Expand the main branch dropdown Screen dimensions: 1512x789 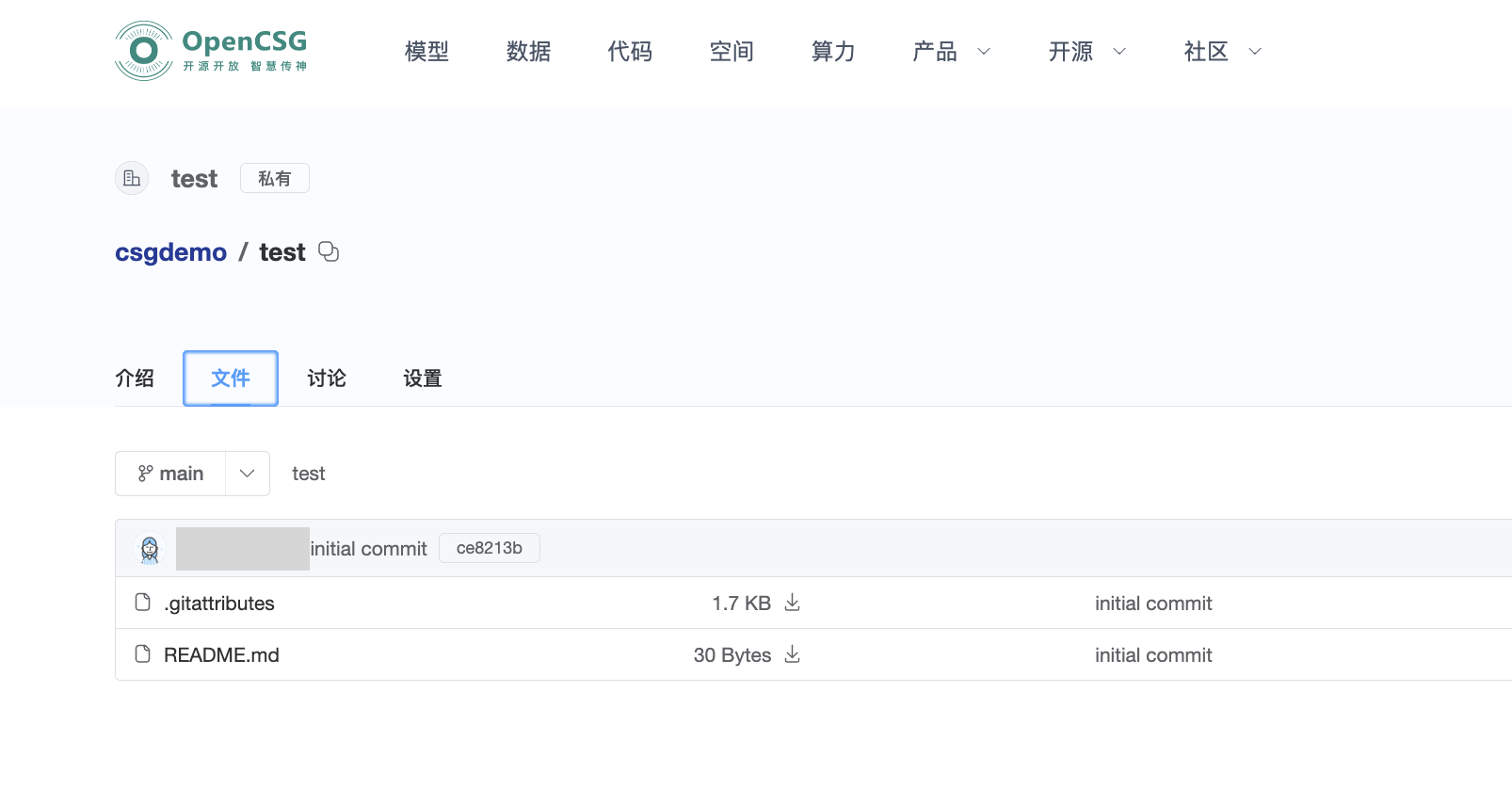pyautogui.click(x=247, y=474)
